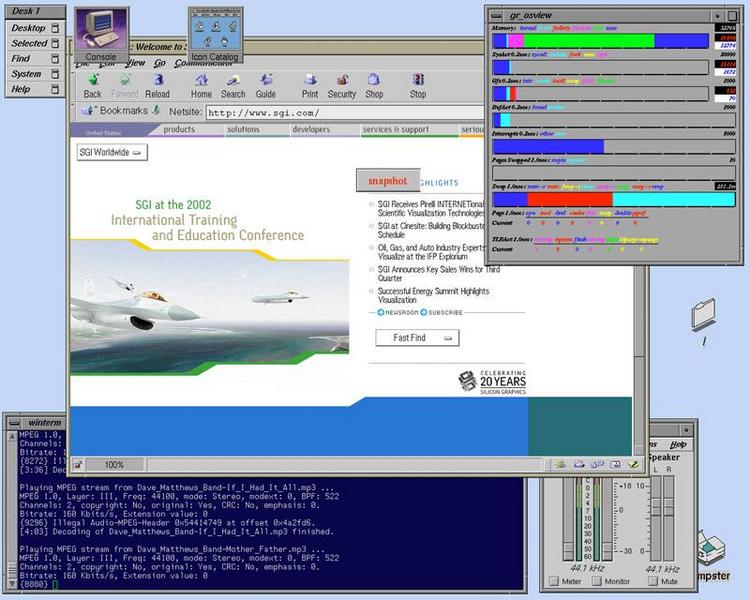Screen dimensions: 750x600
Task: Open the winterm window menu button
Action: (x=14, y=423)
